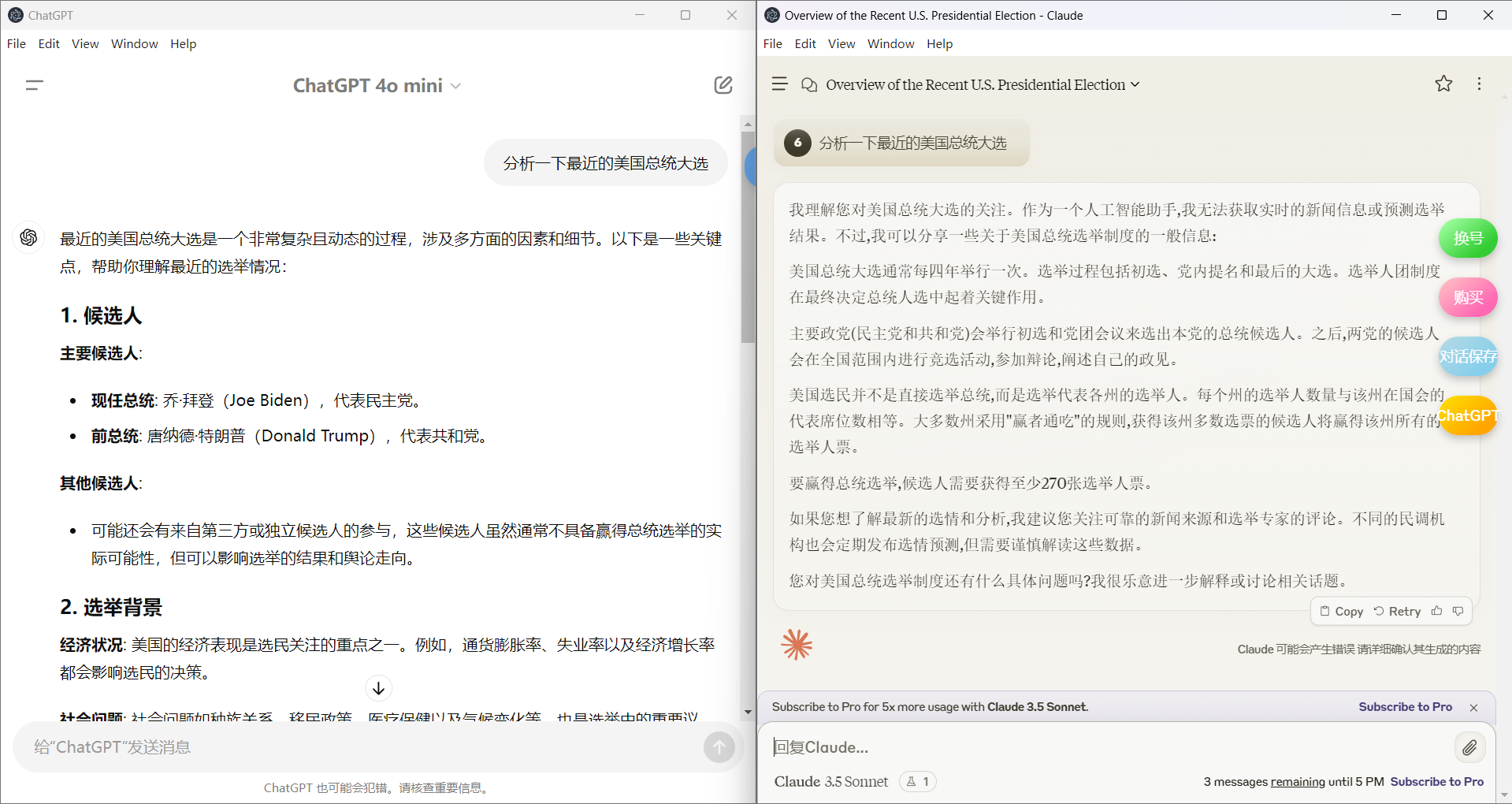Click the ChatGPT scrollbar down arrow
The width and height of the screenshot is (1512, 804).
[x=748, y=712]
